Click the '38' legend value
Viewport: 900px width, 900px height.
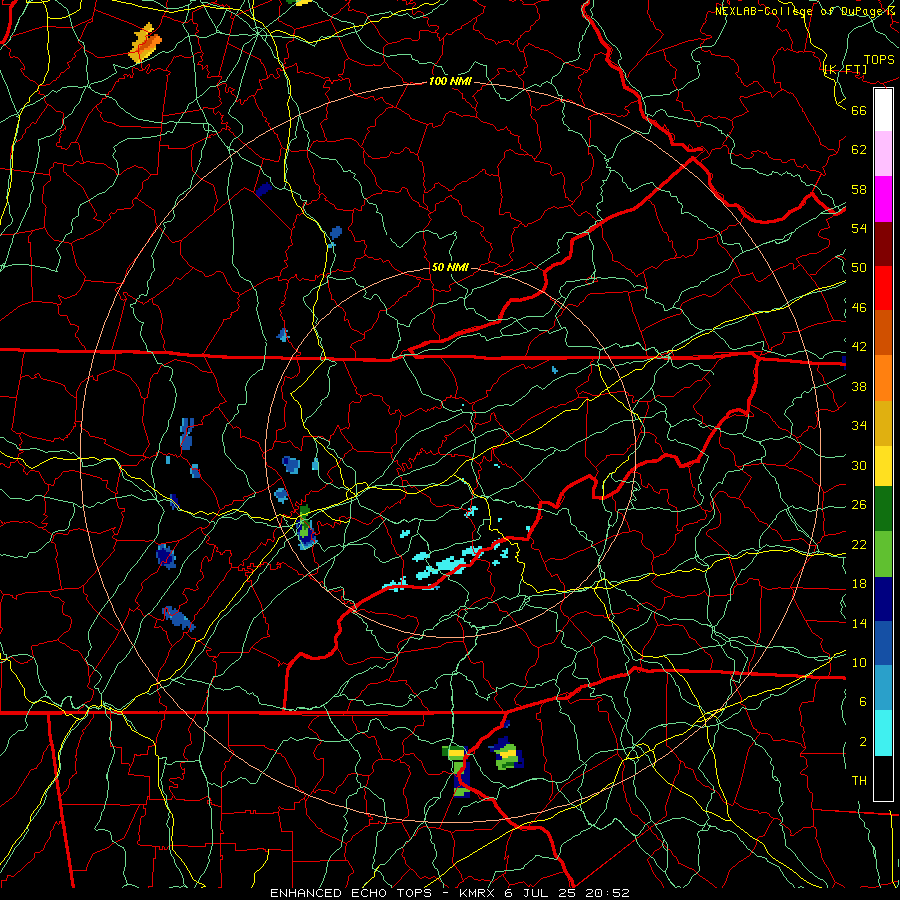859,386
